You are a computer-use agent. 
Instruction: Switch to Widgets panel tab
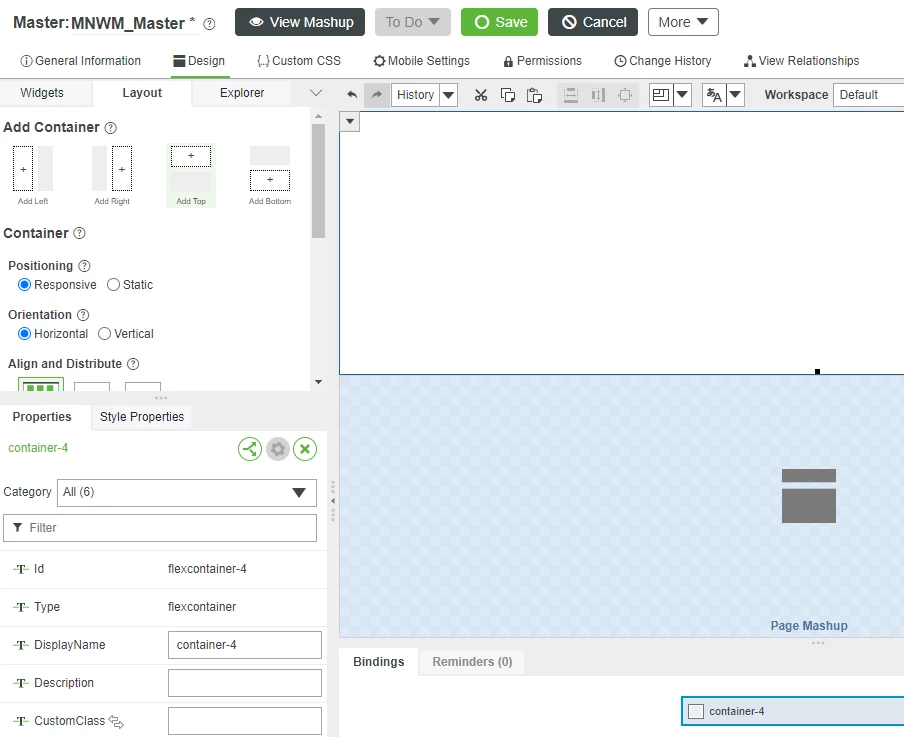point(42,93)
